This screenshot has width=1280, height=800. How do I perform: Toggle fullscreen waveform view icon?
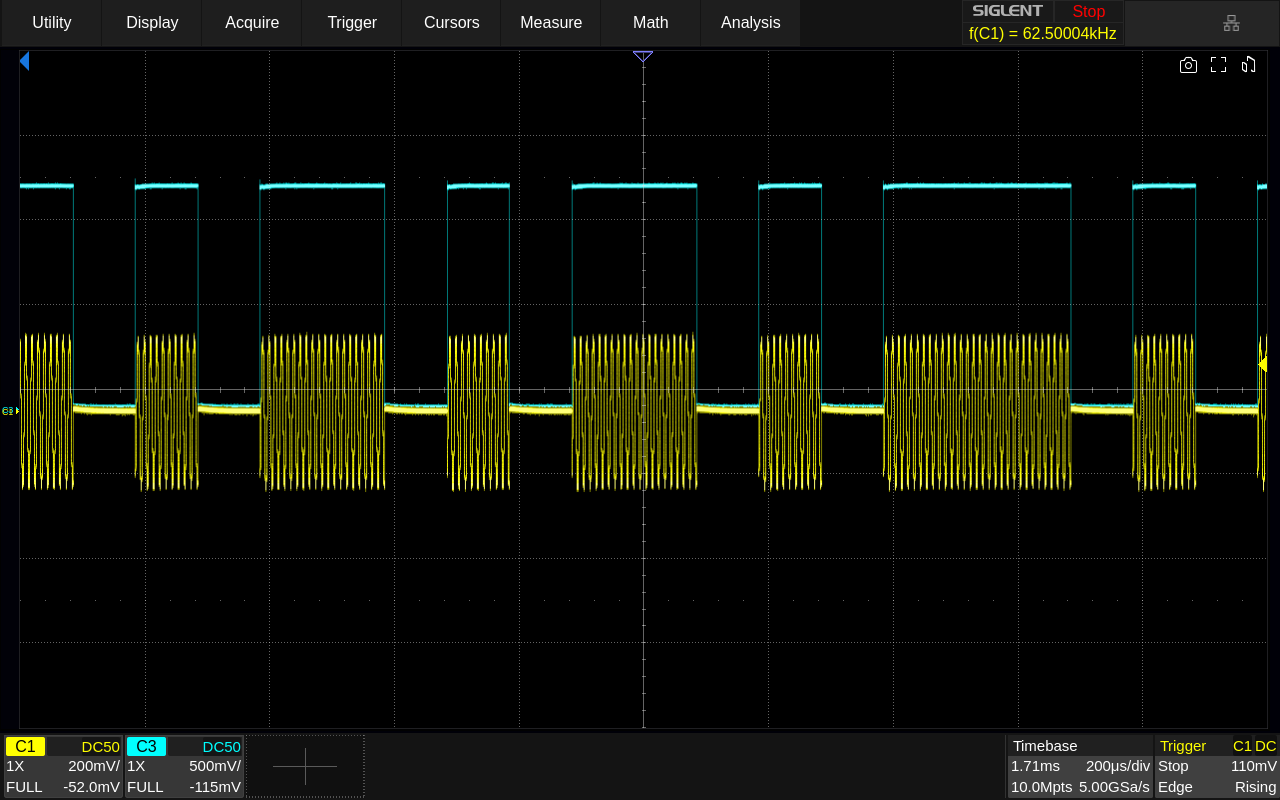coord(1218,65)
